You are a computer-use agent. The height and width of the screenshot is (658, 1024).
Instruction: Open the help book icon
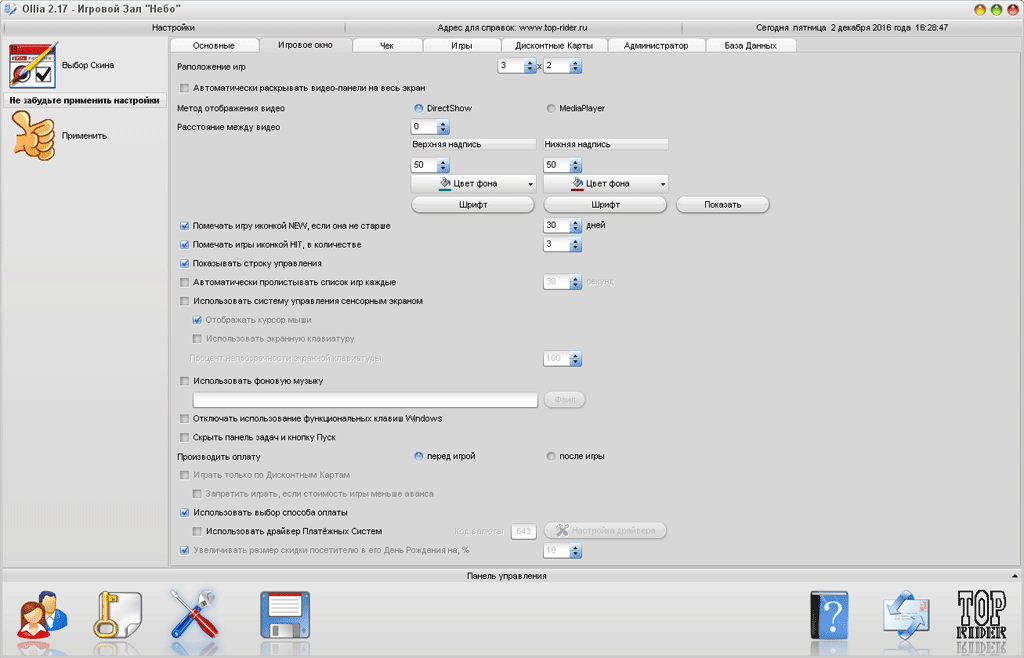[829, 615]
